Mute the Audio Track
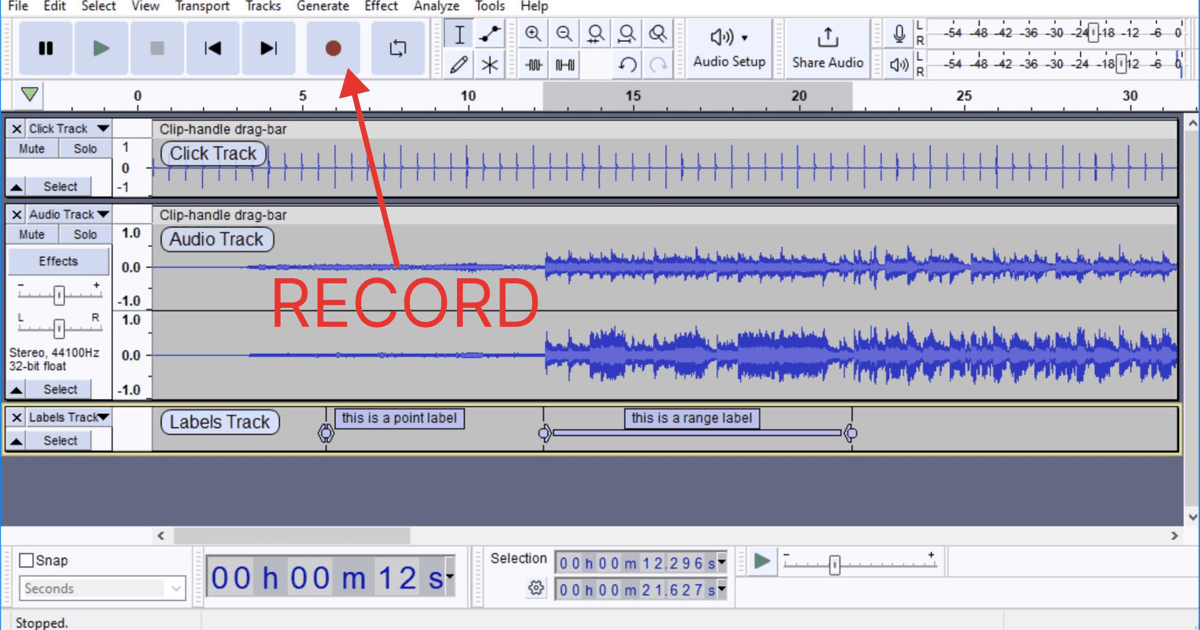The image size is (1200, 630). pyautogui.click(x=31, y=233)
